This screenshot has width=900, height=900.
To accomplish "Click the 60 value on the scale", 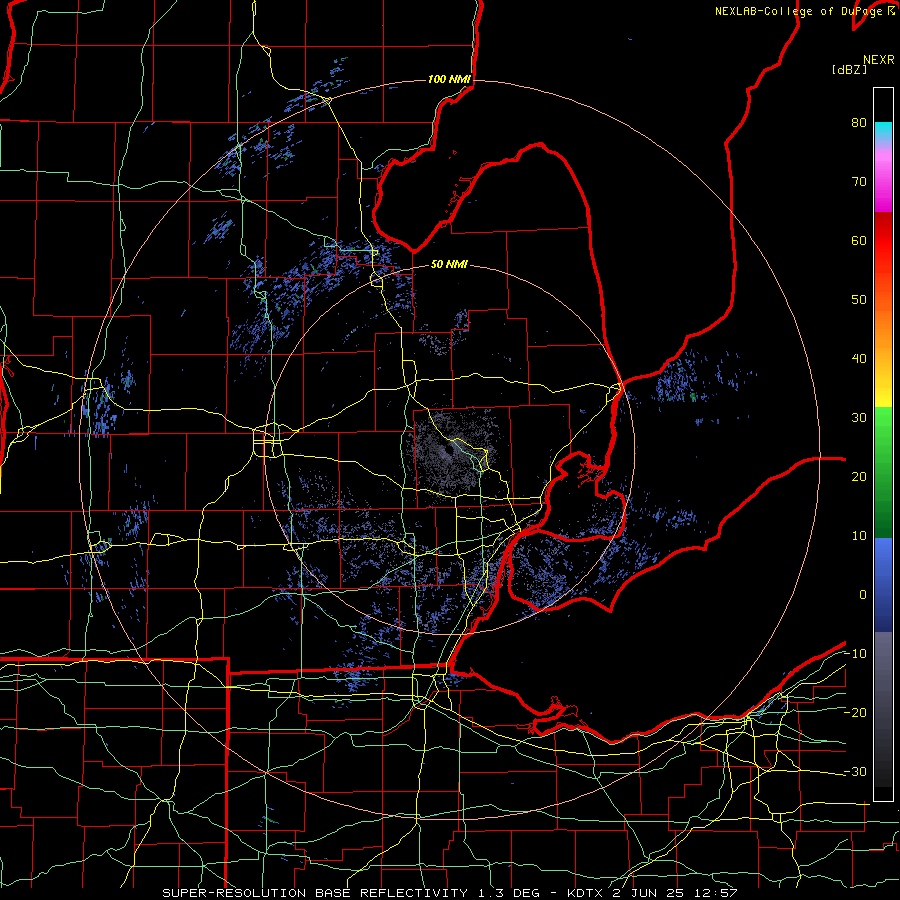I will click(859, 241).
